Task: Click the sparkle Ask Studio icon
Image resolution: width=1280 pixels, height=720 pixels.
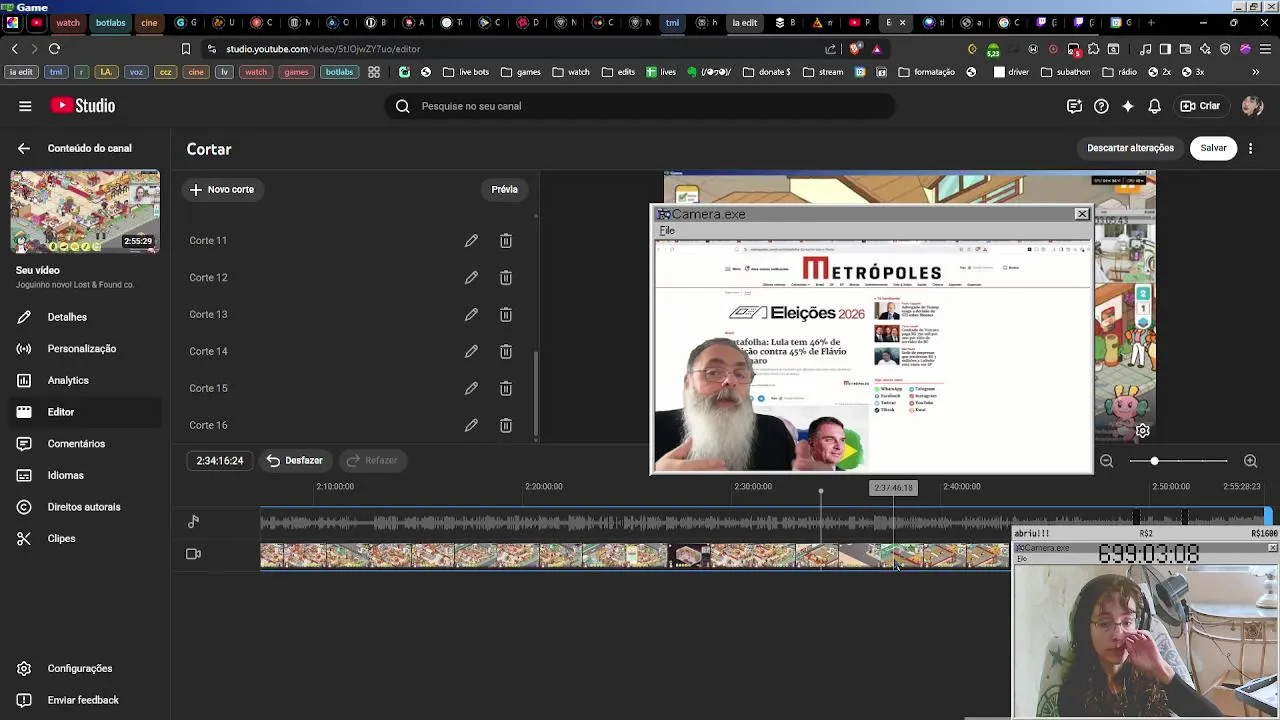Action: point(1128,106)
